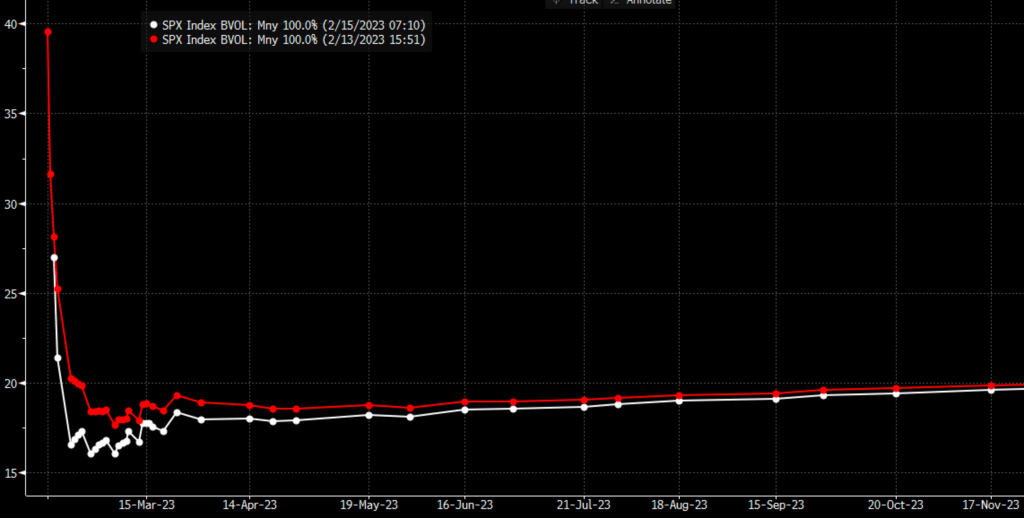
Task: Click the 15-Mar-23 date label
Action: click(x=147, y=505)
